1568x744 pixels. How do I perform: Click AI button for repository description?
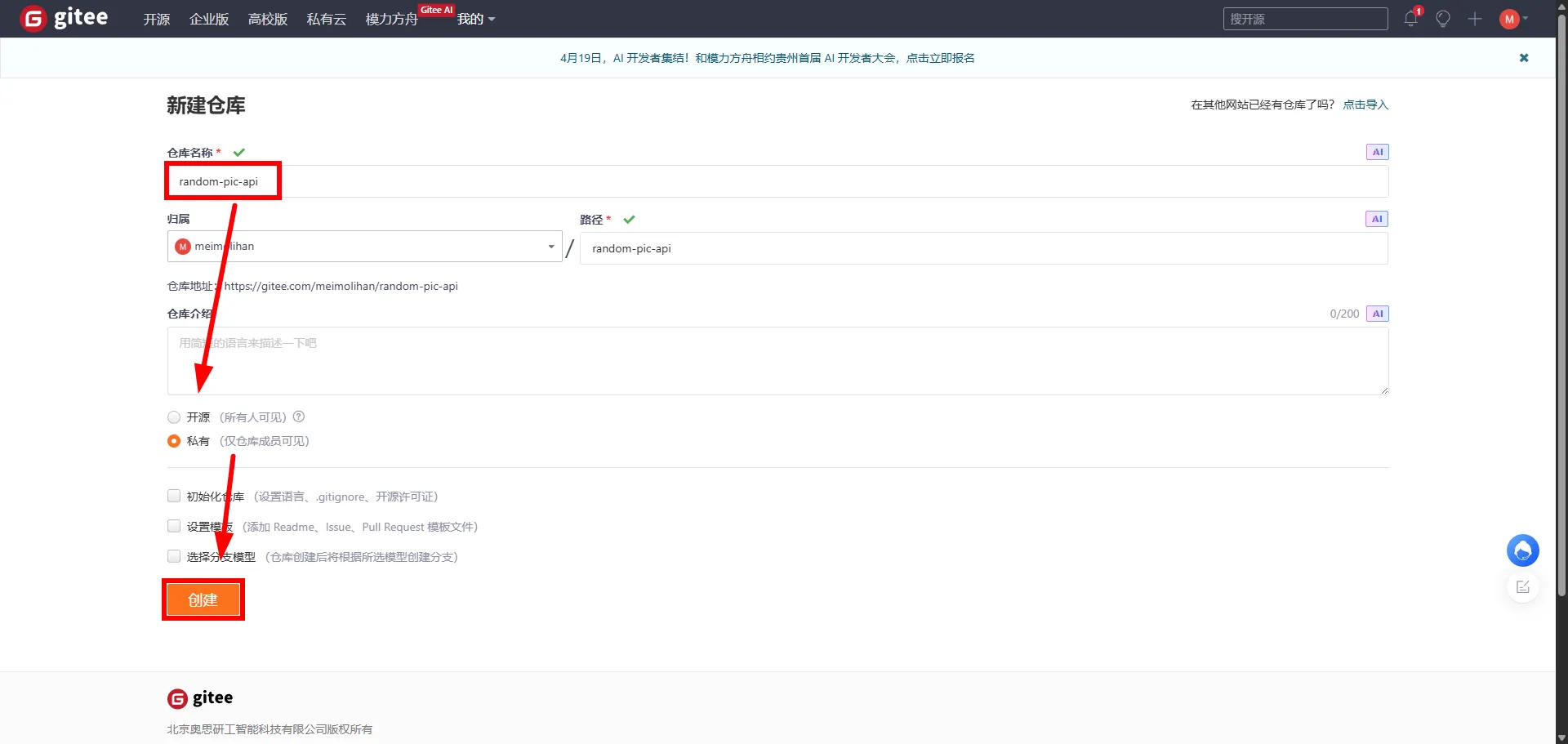pos(1377,314)
